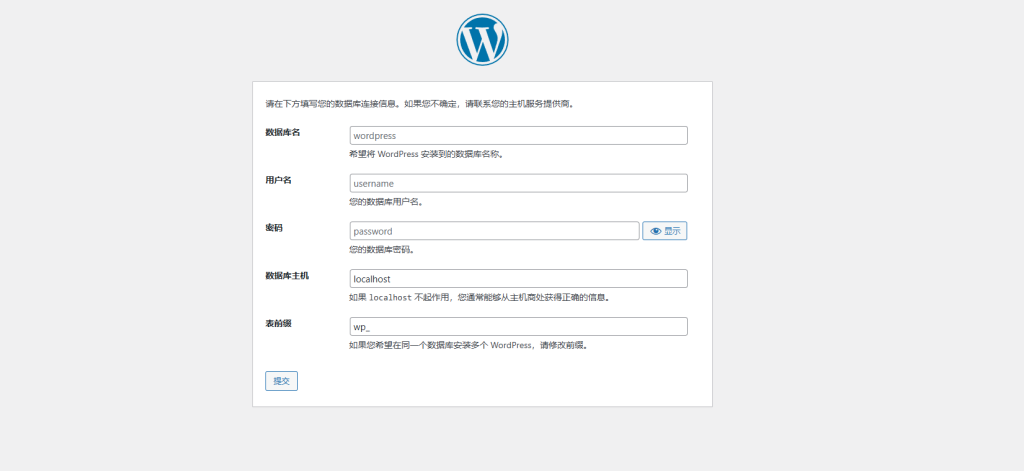Click the 密码 password input field
This screenshot has height=471, width=1024.
tap(494, 231)
